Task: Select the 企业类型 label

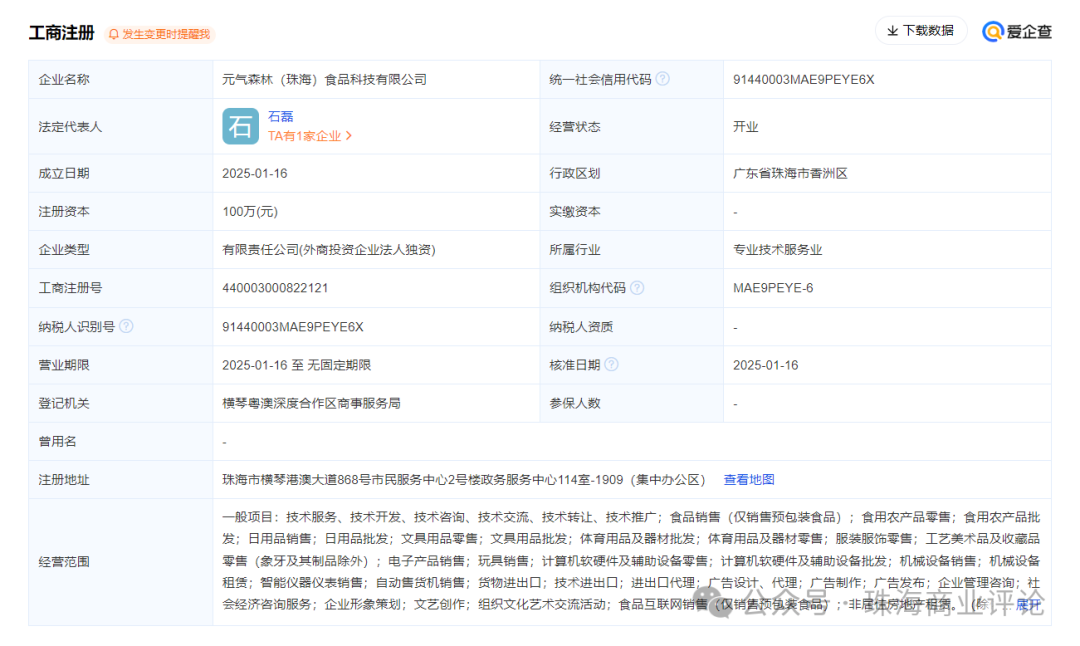Action: coord(64,250)
